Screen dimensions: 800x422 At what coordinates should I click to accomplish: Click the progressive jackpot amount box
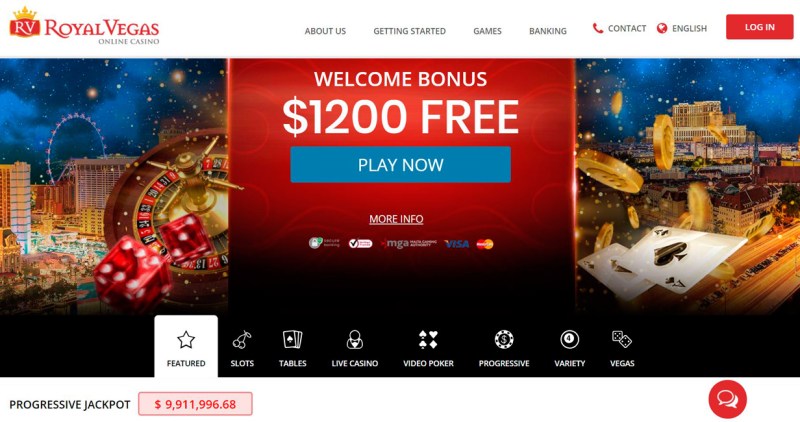coord(195,404)
